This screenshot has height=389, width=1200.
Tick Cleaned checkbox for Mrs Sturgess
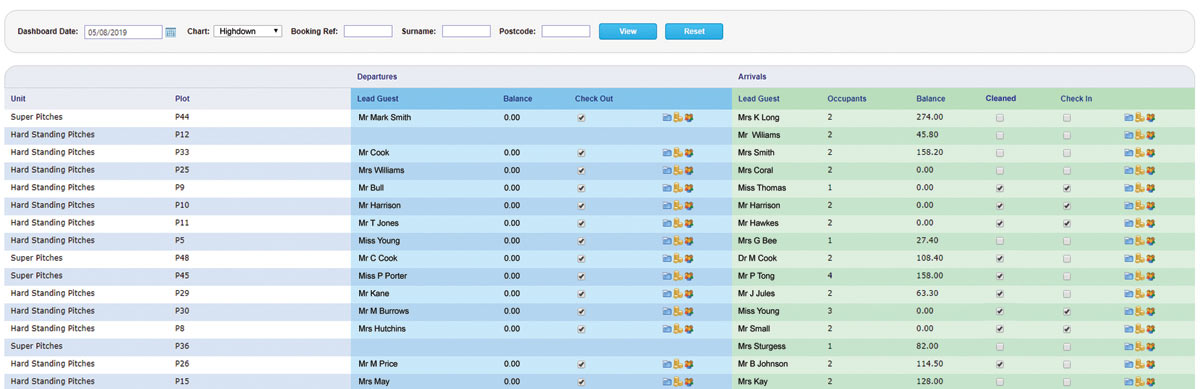tap(1000, 346)
